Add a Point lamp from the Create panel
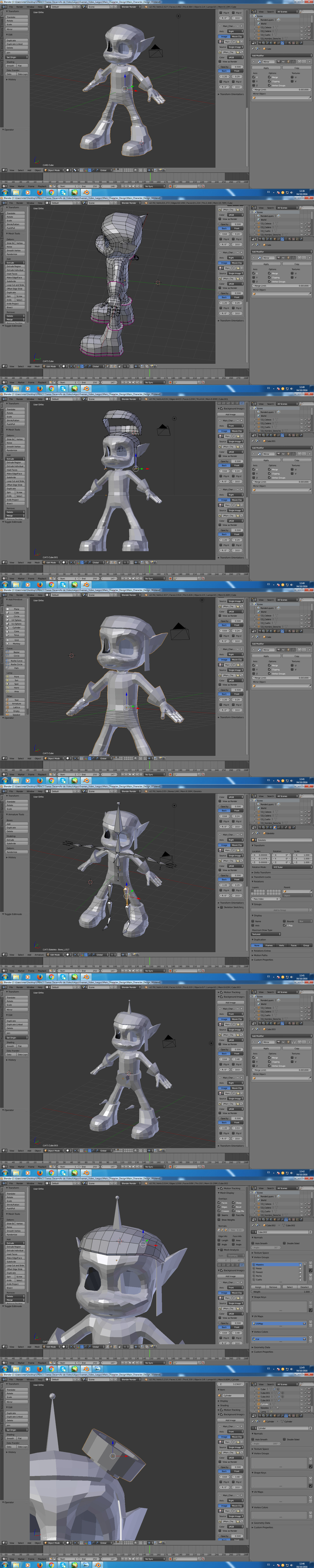314x1568 pixels. pos(15,677)
